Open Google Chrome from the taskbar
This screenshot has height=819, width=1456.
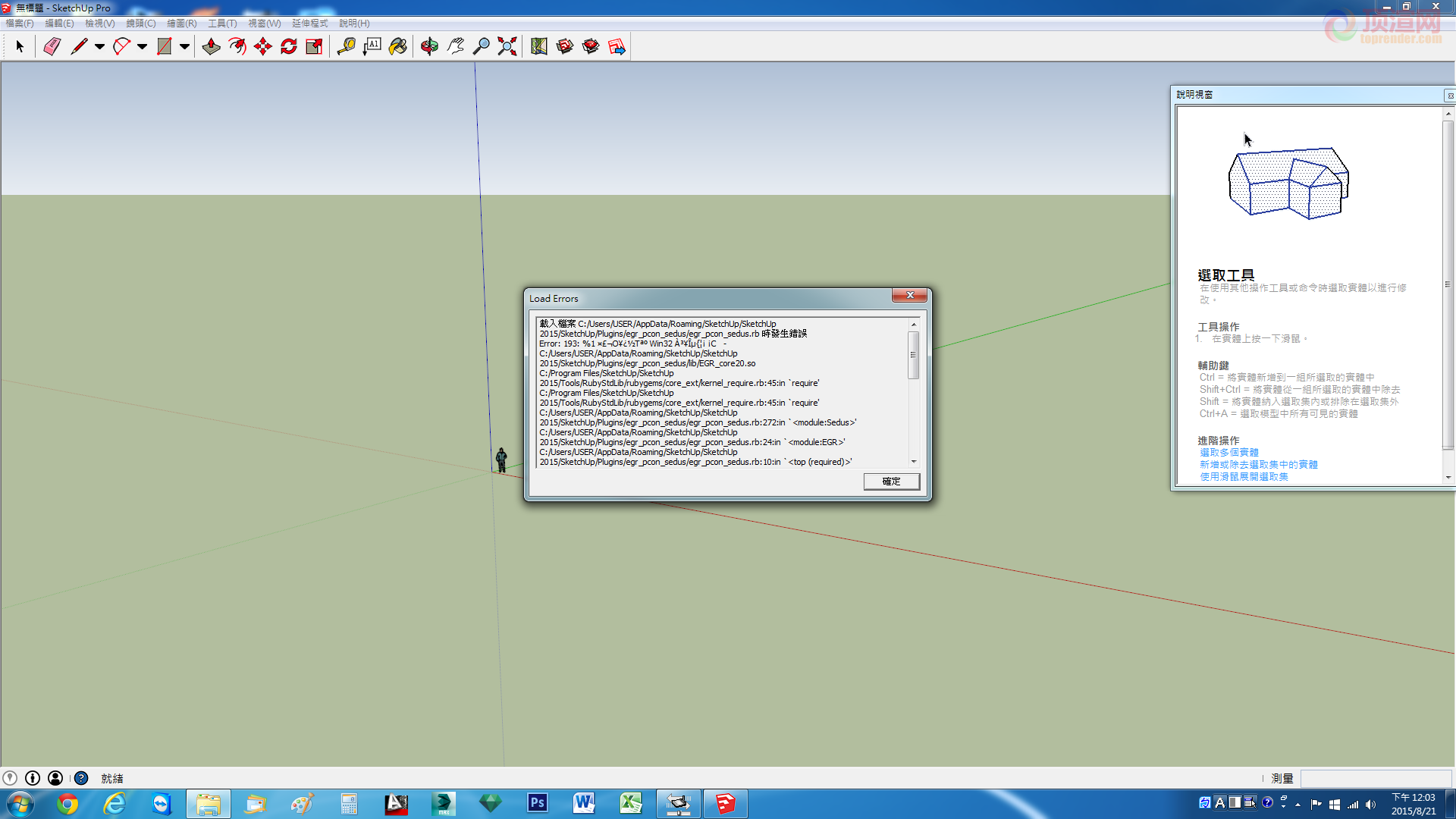coord(67,804)
